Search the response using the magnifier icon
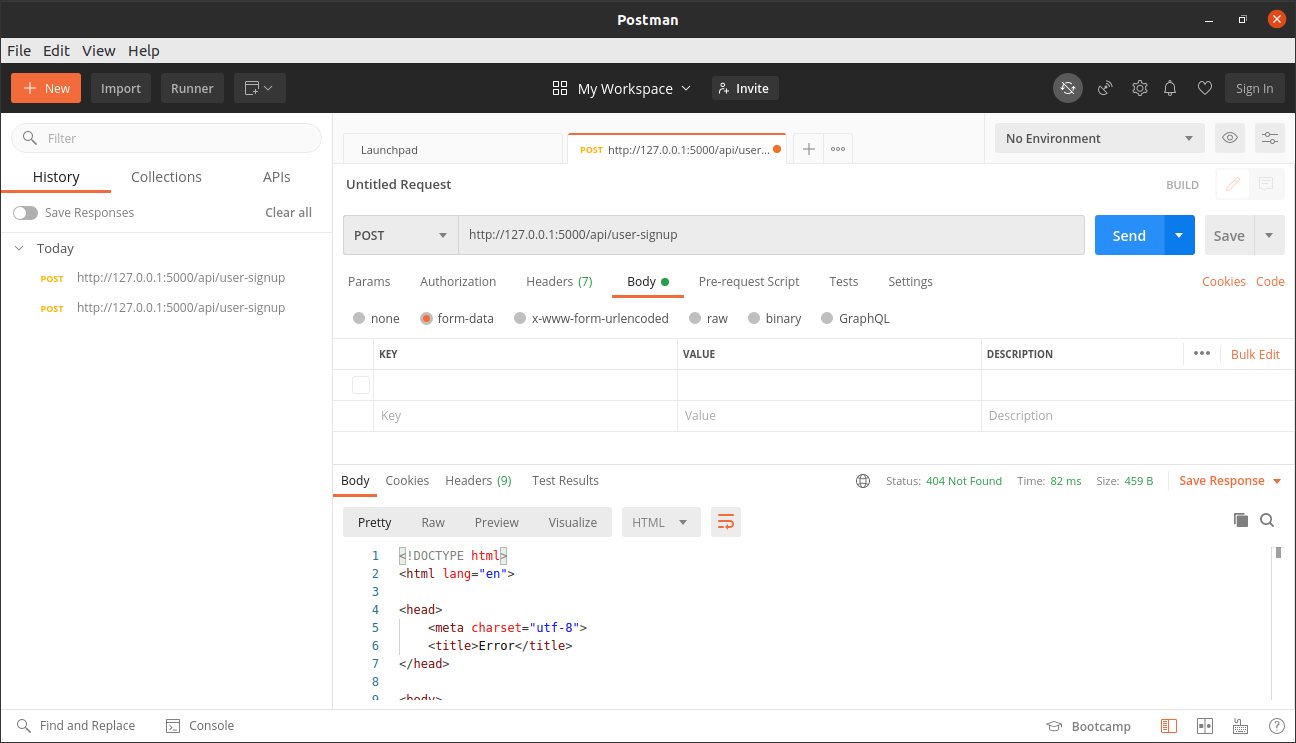The height and width of the screenshot is (743, 1296). [1267, 520]
